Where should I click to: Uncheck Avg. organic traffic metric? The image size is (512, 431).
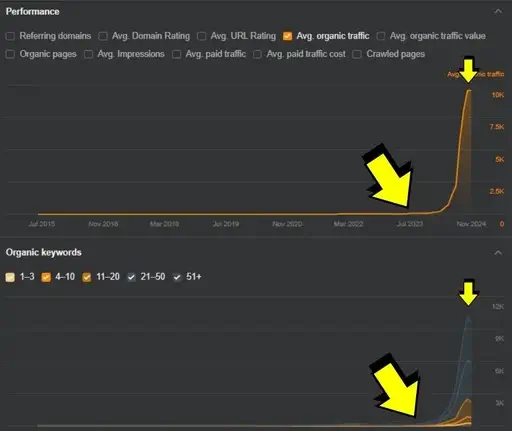[x=287, y=36]
